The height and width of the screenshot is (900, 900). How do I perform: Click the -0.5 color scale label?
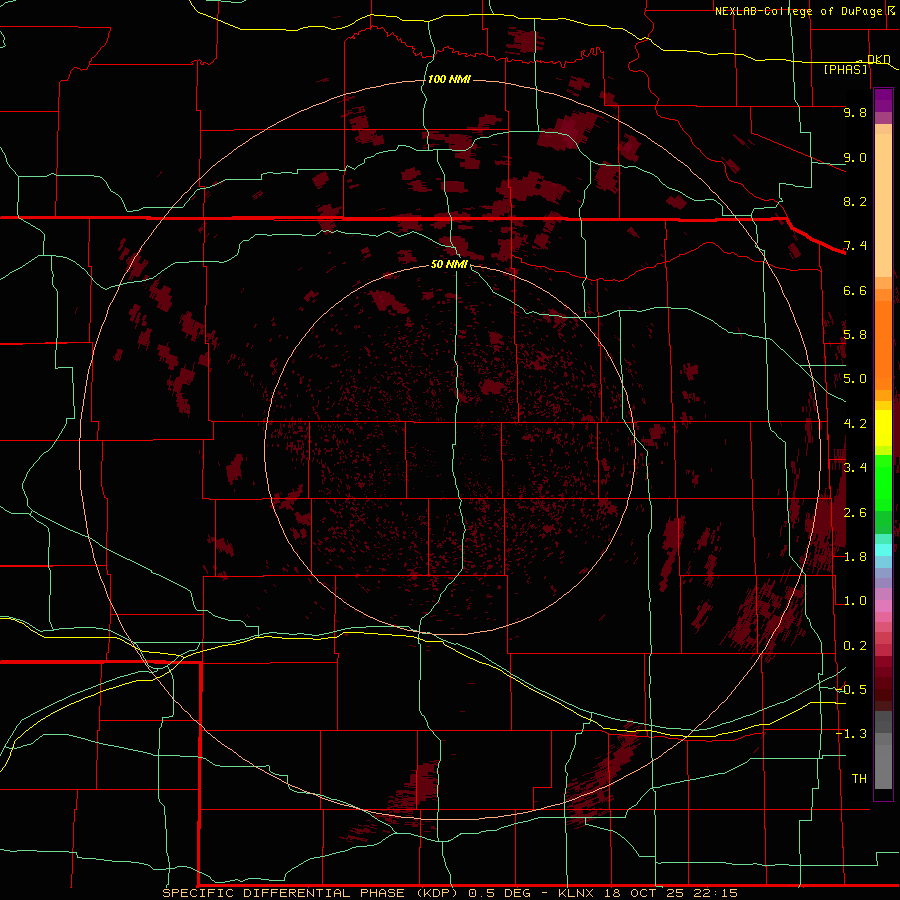pyautogui.click(x=852, y=690)
